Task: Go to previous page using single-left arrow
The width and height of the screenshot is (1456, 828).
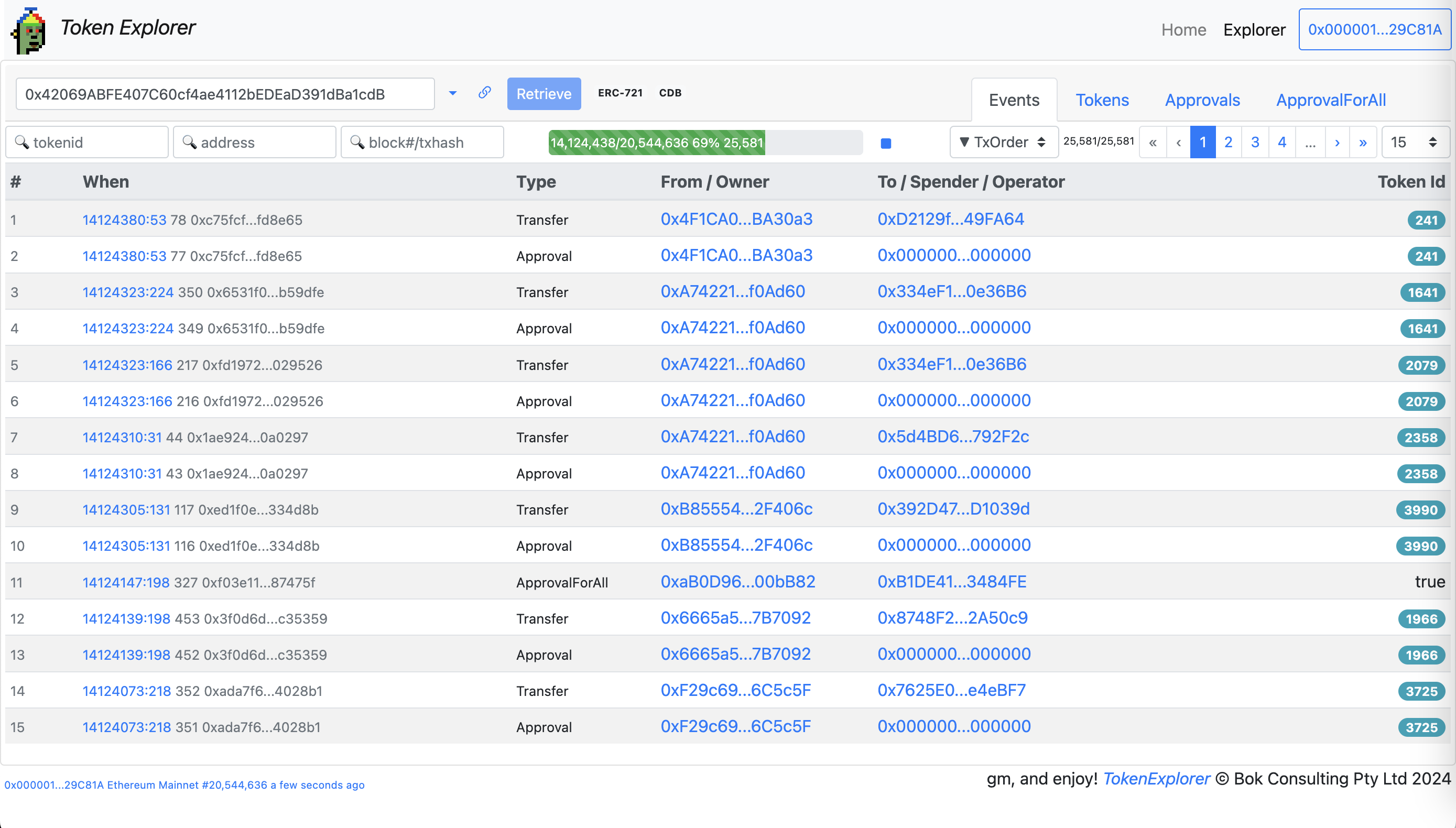Action: click(x=1178, y=142)
